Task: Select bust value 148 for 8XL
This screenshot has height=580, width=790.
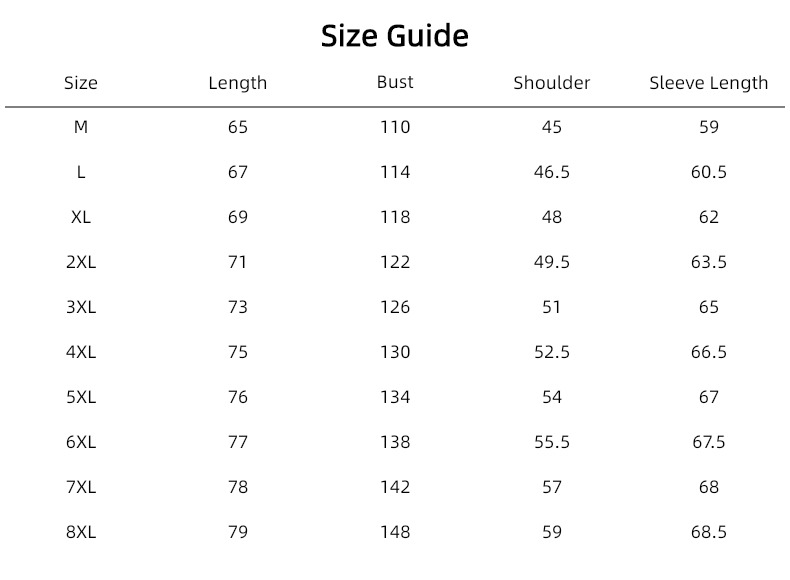Action: click(x=395, y=532)
